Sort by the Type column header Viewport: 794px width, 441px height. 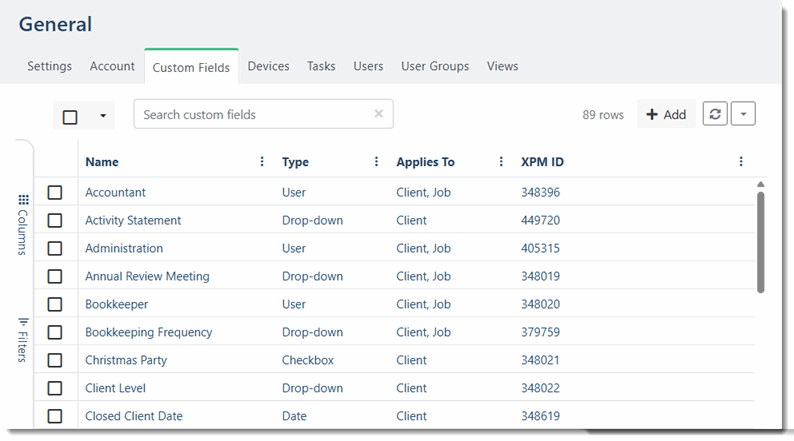(295, 162)
